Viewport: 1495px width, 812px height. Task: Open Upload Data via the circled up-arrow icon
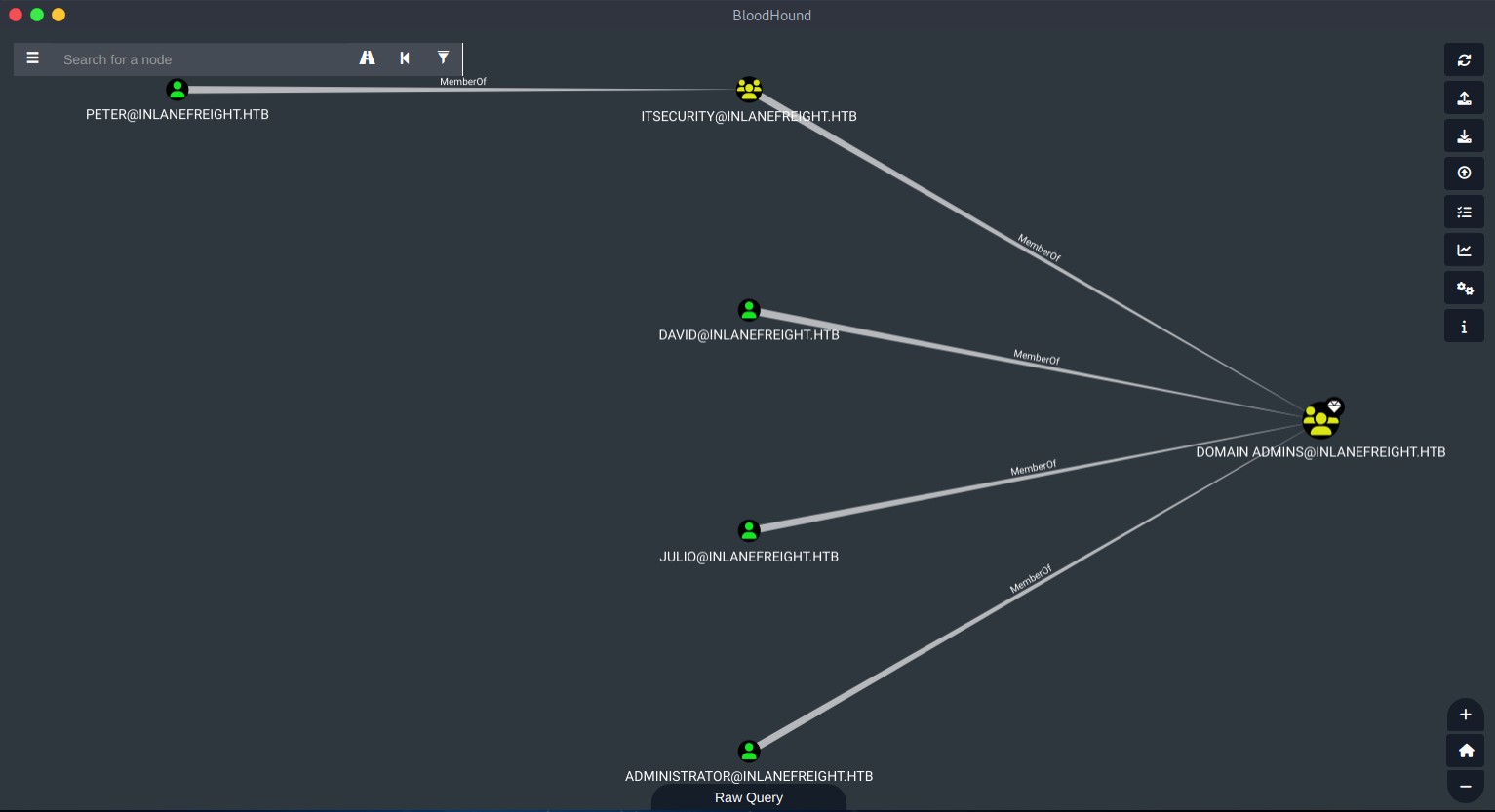pyautogui.click(x=1464, y=174)
